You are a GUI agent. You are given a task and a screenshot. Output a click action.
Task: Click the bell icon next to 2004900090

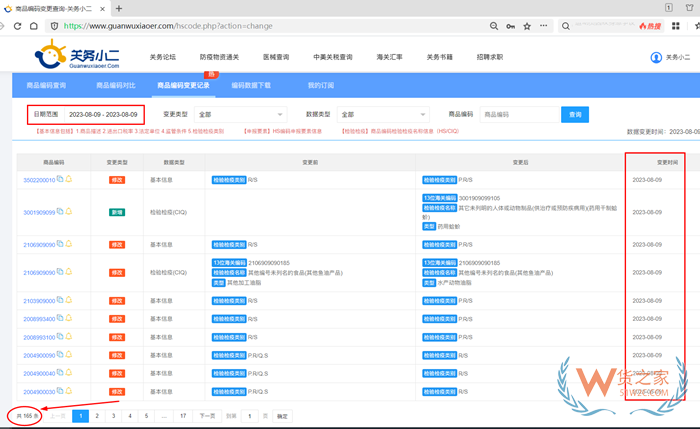68,354
